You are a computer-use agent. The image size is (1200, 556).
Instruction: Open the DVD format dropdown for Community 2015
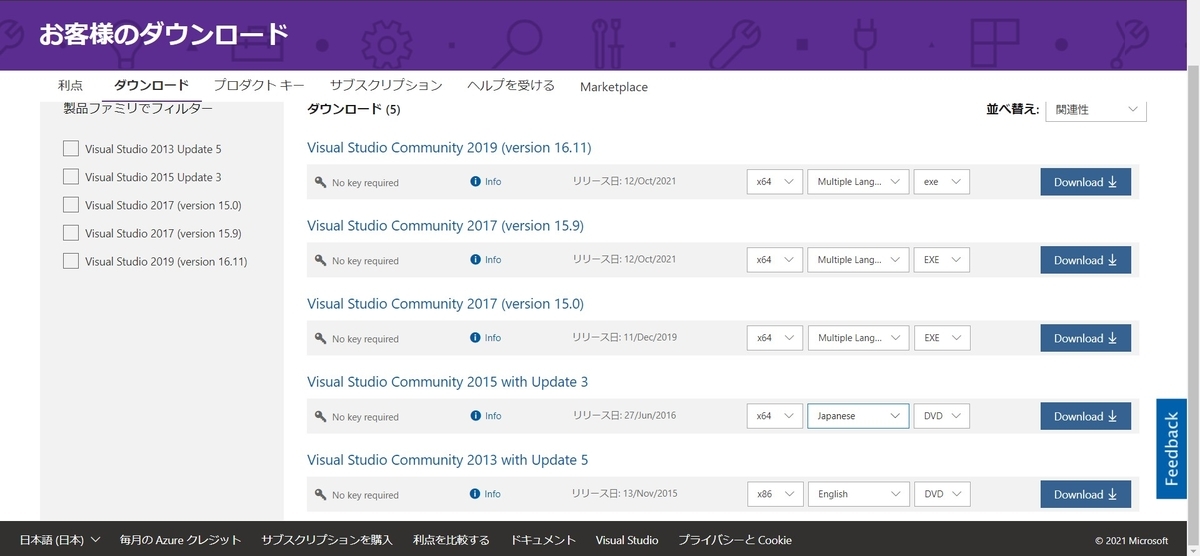pos(942,416)
